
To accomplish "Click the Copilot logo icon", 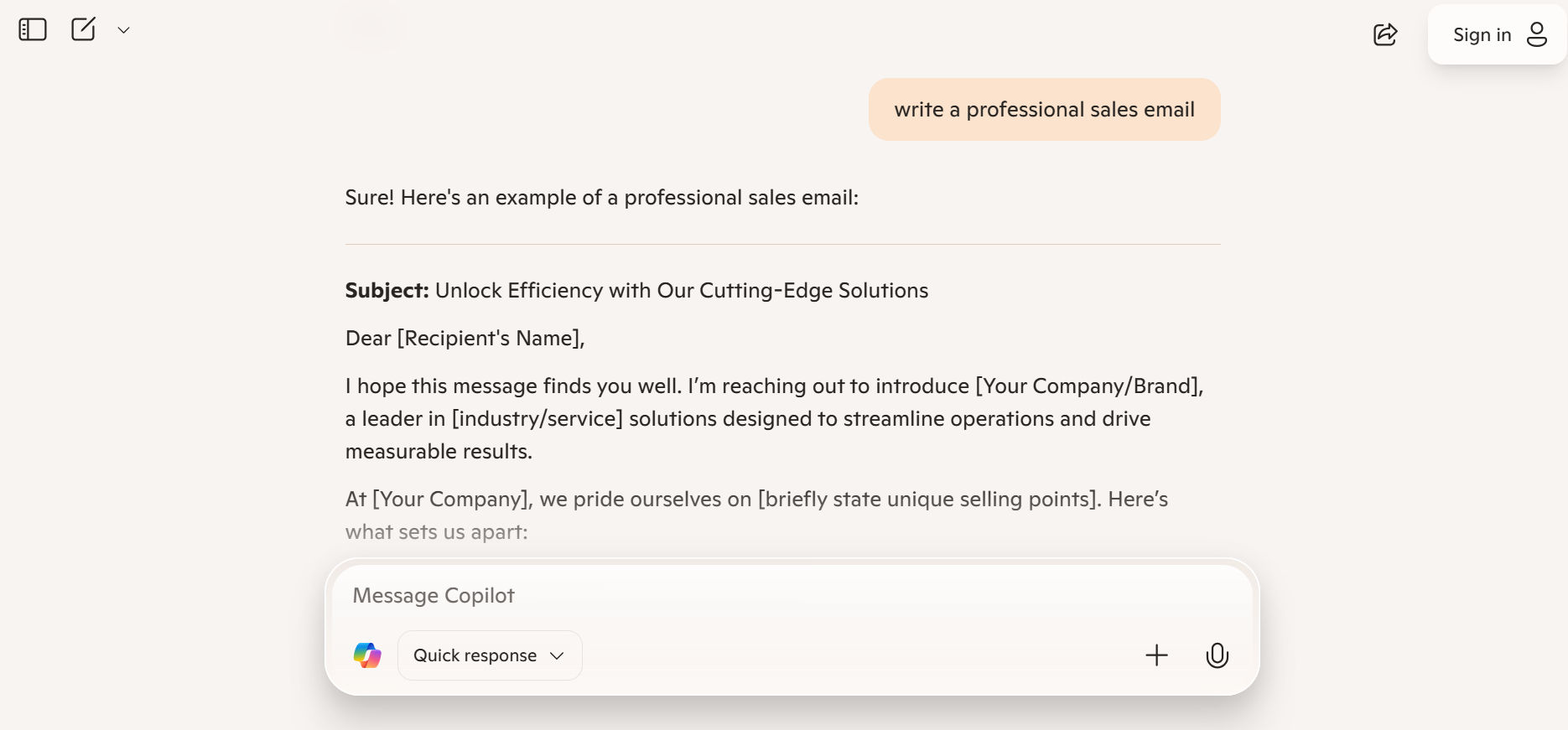I will [x=367, y=655].
